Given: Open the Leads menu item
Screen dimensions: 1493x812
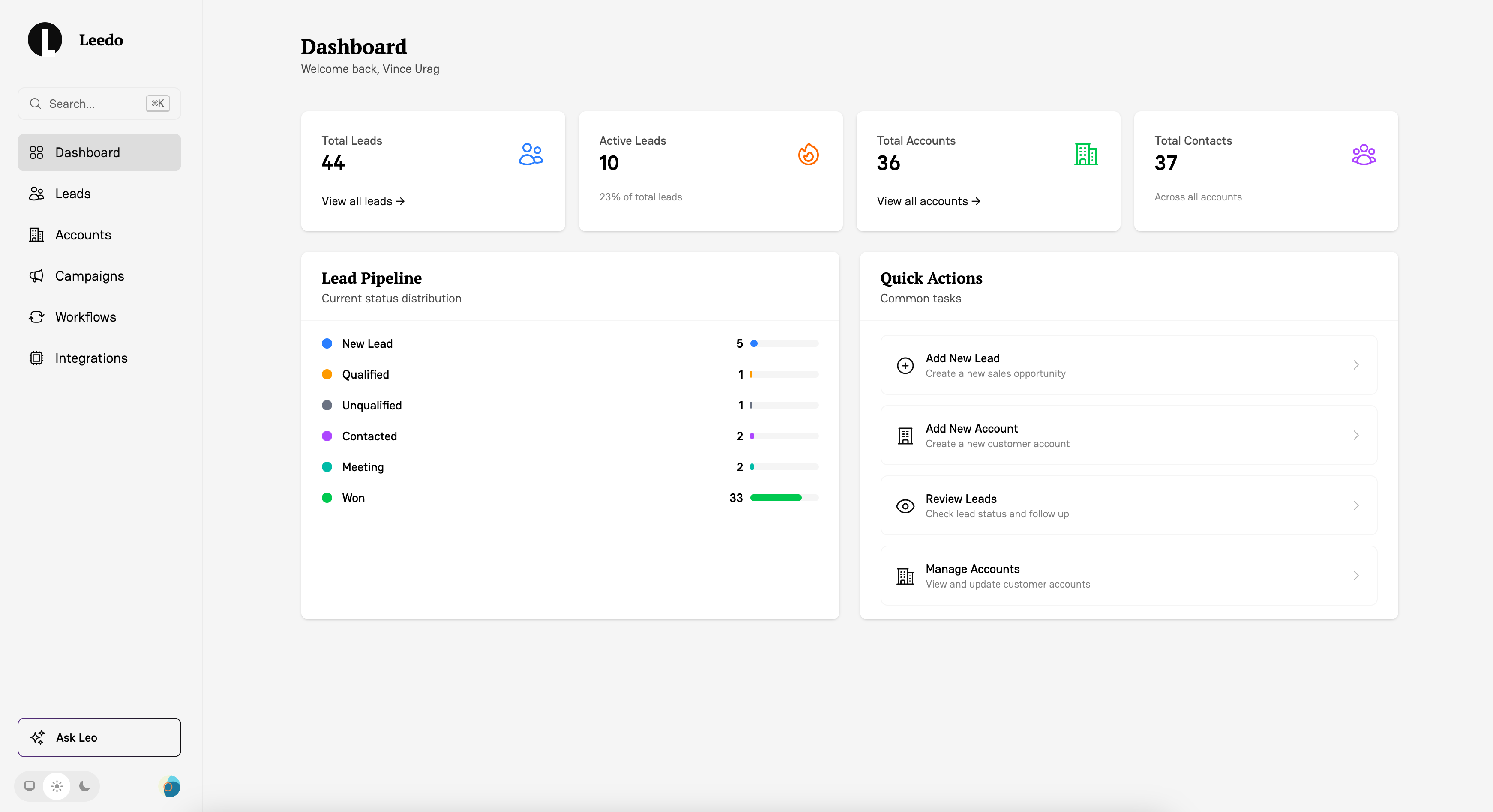Looking at the screenshot, I should (x=72, y=194).
